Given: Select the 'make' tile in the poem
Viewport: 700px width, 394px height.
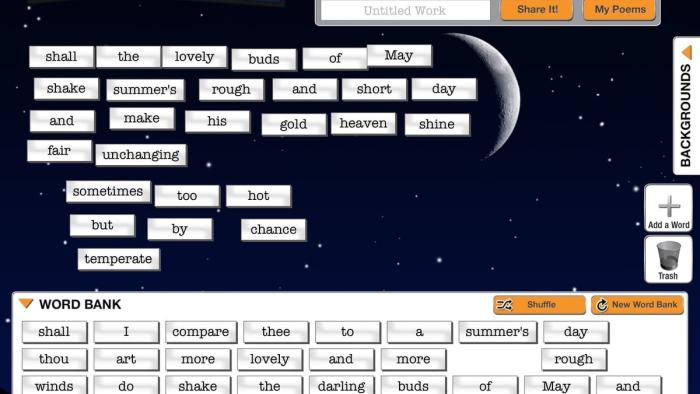Looking at the screenshot, I should coord(142,118).
